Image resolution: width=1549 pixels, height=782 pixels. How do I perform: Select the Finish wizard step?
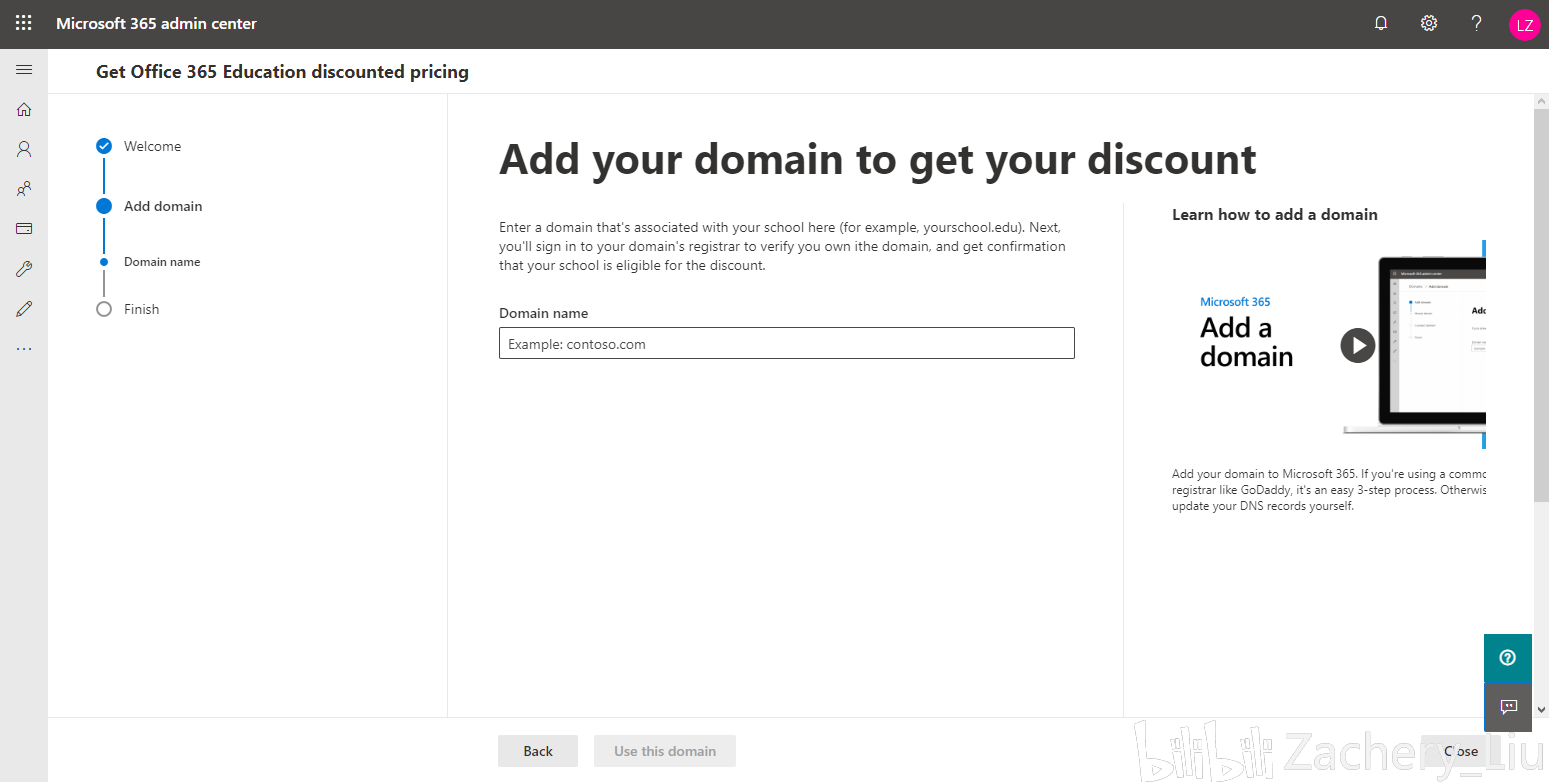pyautogui.click(x=129, y=309)
